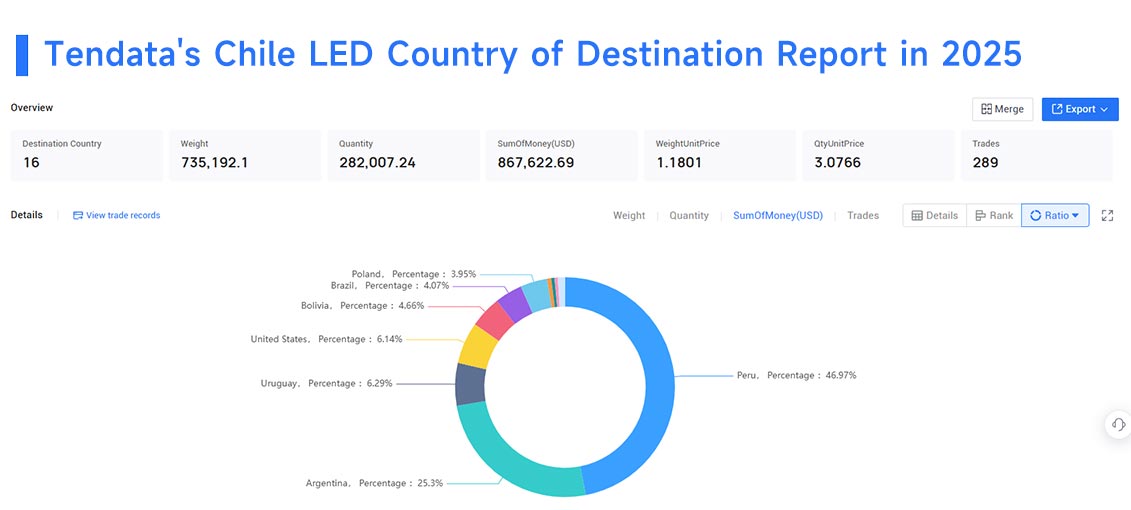The width and height of the screenshot is (1131, 510).
Task: Click the SumOfMoney(USD) 867,622.69 overview card
Action: coord(562,155)
